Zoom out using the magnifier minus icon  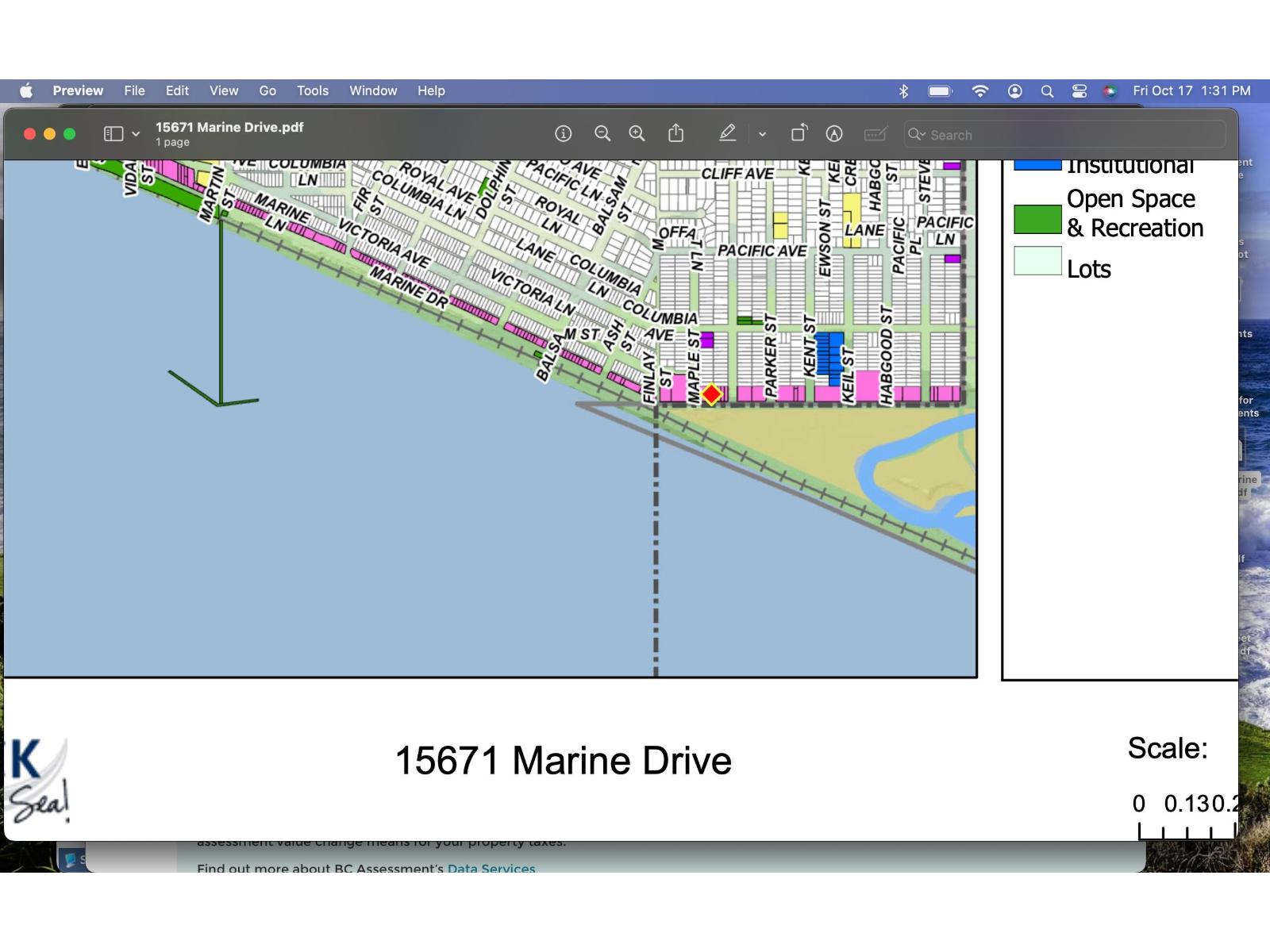[602, 134]
